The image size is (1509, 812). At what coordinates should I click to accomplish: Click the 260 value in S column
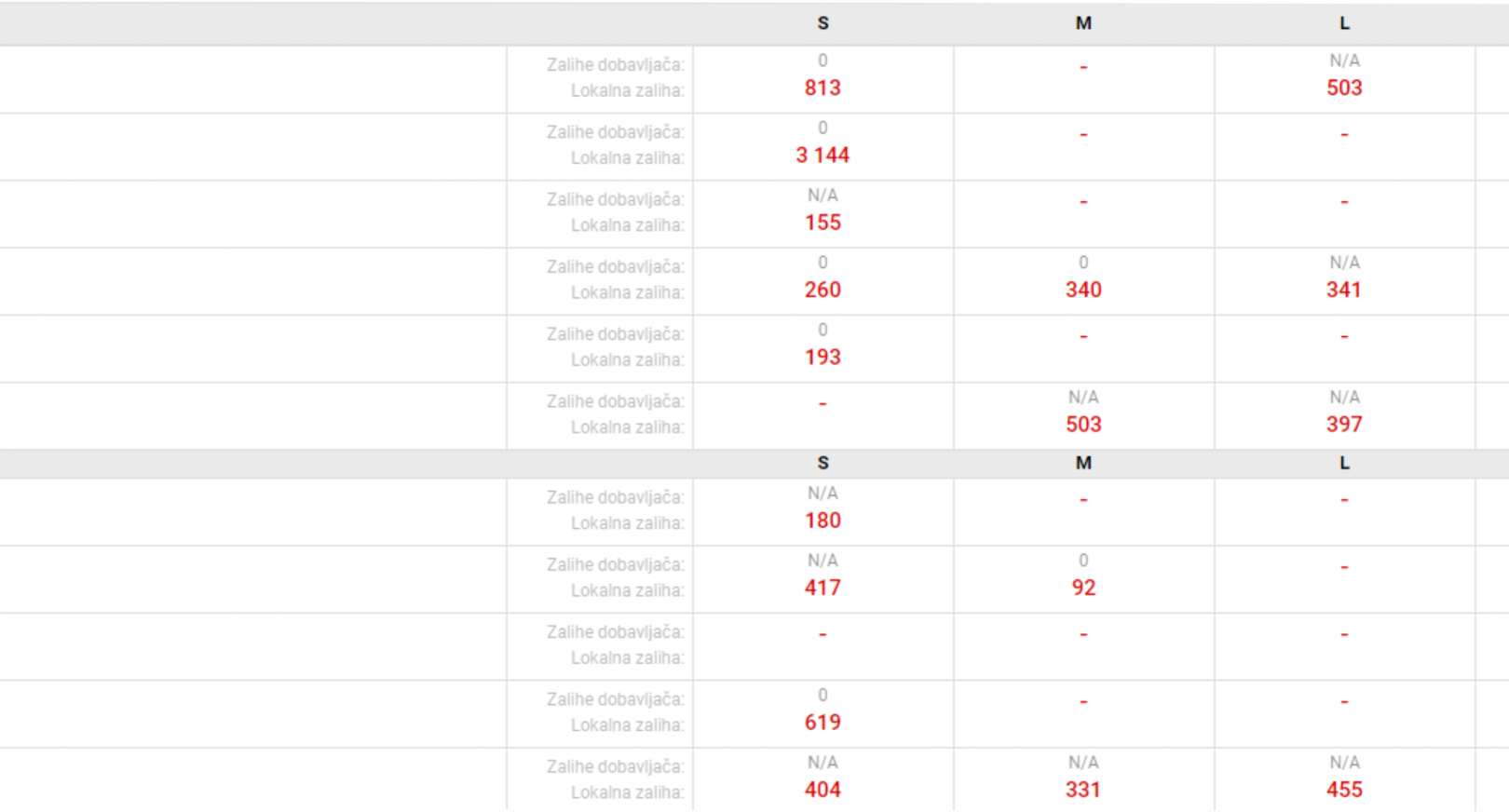click(822, 290)
